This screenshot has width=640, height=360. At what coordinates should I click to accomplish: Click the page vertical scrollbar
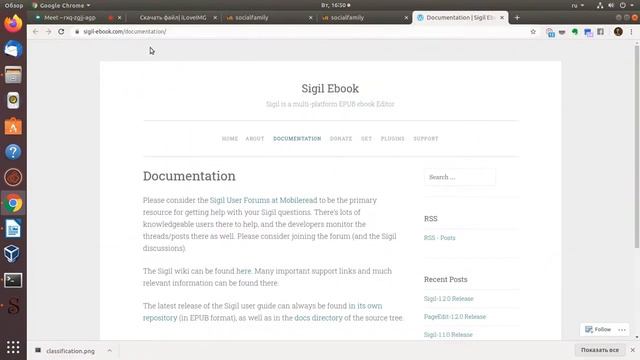point(637,147)
